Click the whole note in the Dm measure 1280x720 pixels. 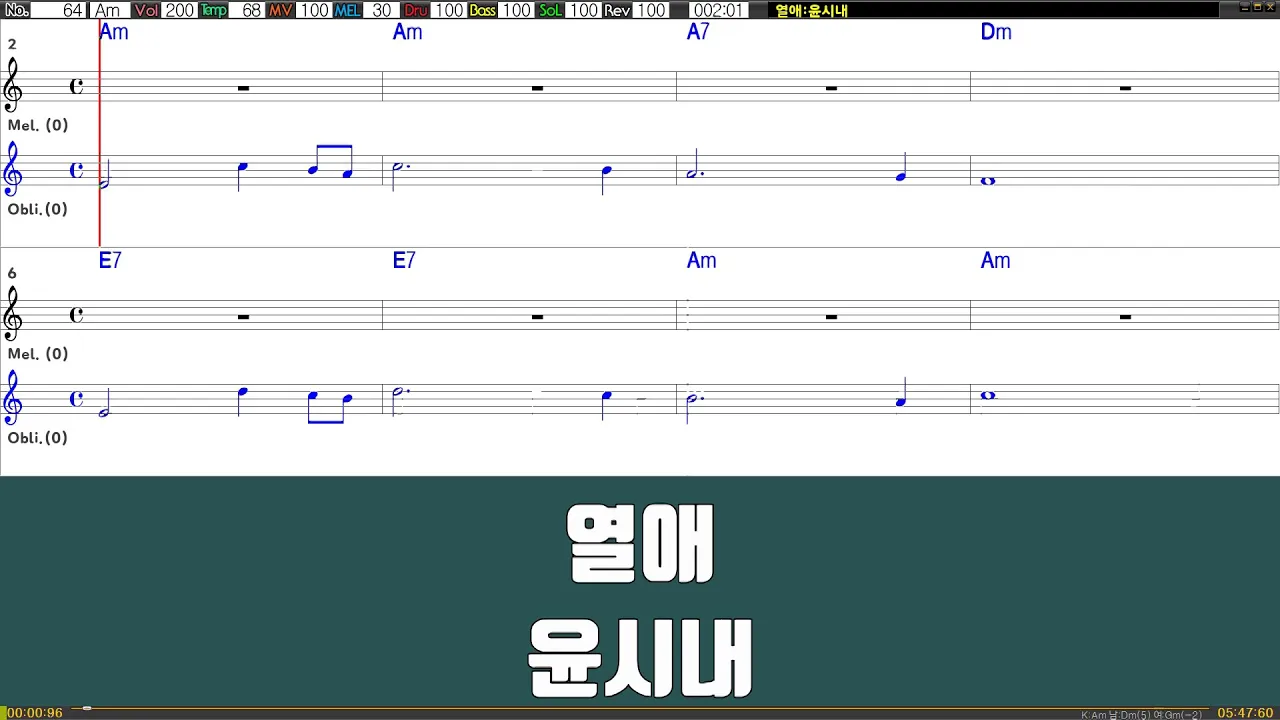988,181
